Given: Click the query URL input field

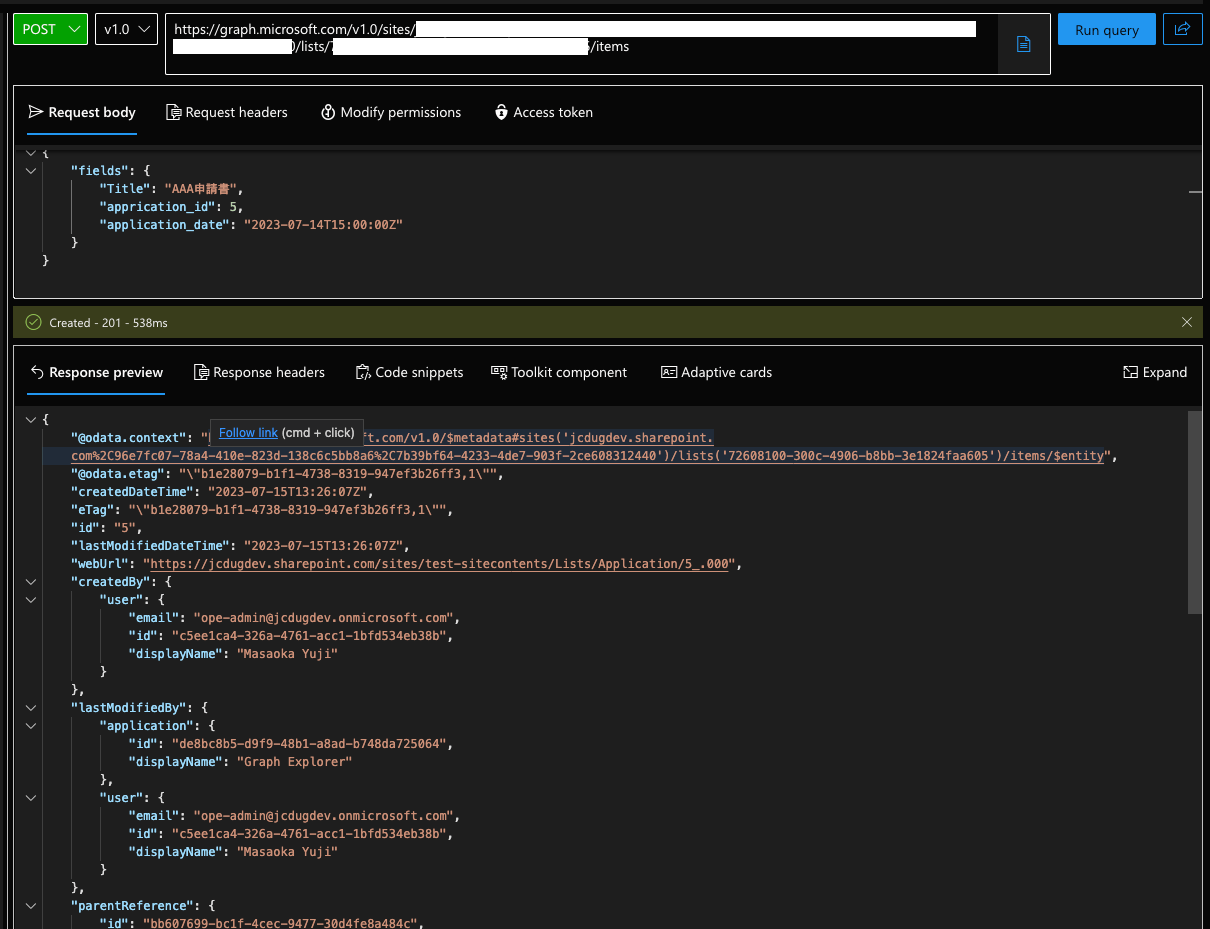Looking at the screenshot, I should (x=581, y=44).
